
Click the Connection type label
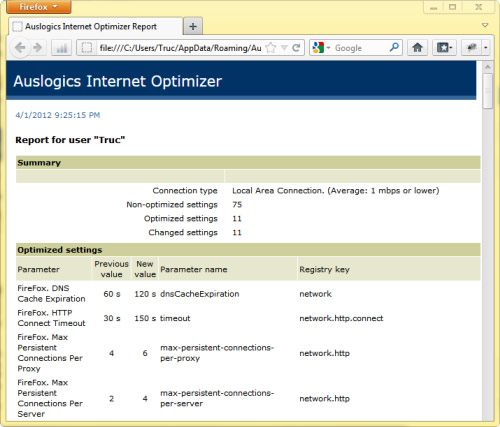[x=185, y=191]
